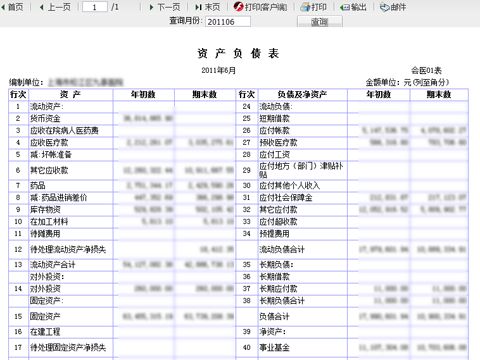Click the page number input field

[95, 7]
